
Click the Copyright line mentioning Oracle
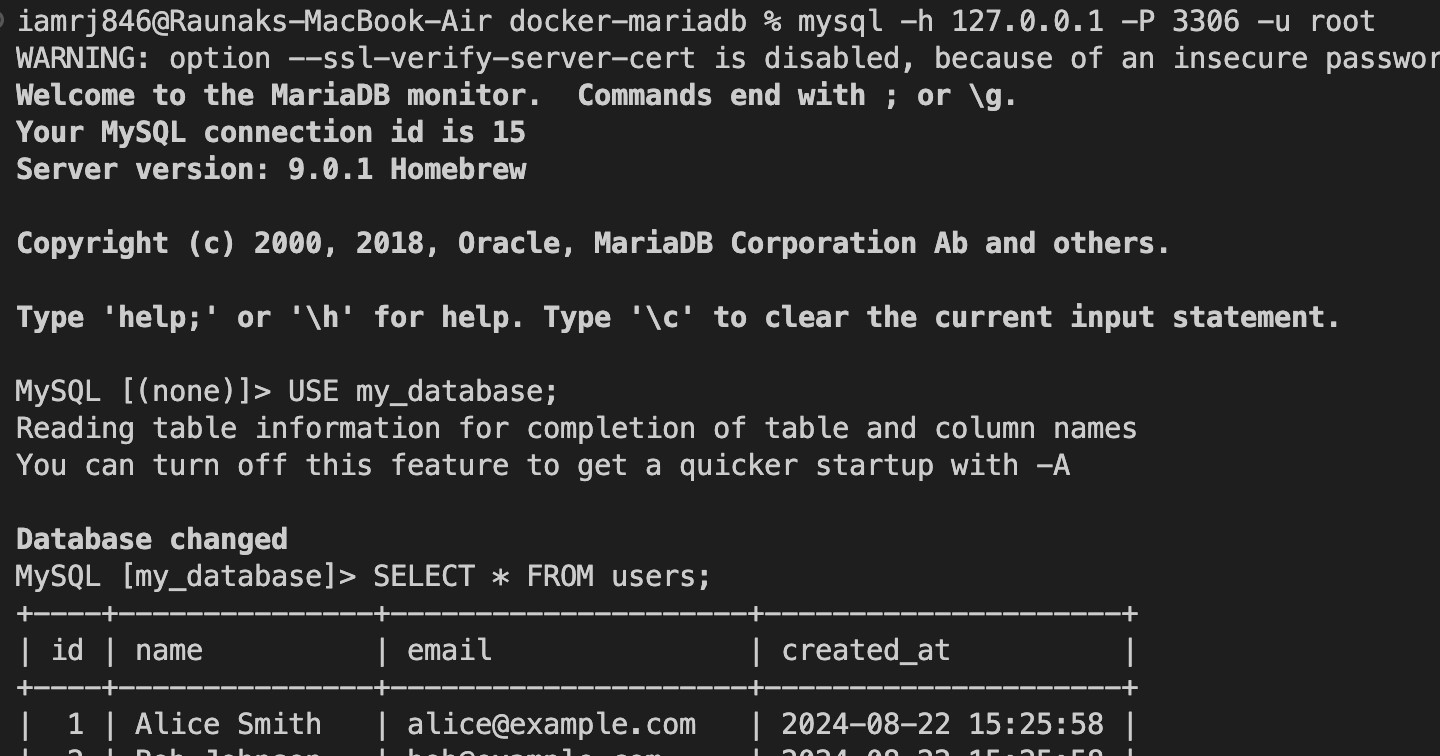point(592,244)
